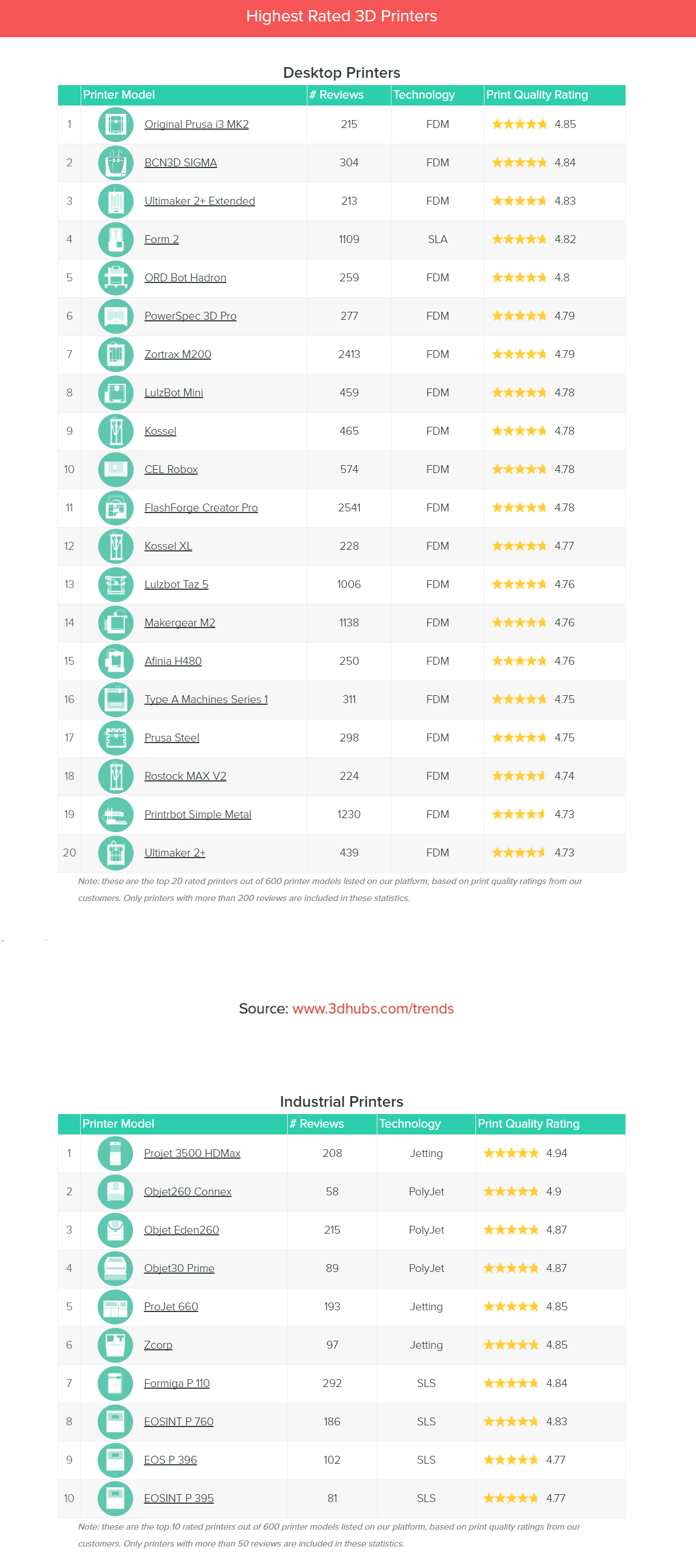Open the Formiga P 110 link
This screenshot has width=696, height=1568.
[177, 1383]
